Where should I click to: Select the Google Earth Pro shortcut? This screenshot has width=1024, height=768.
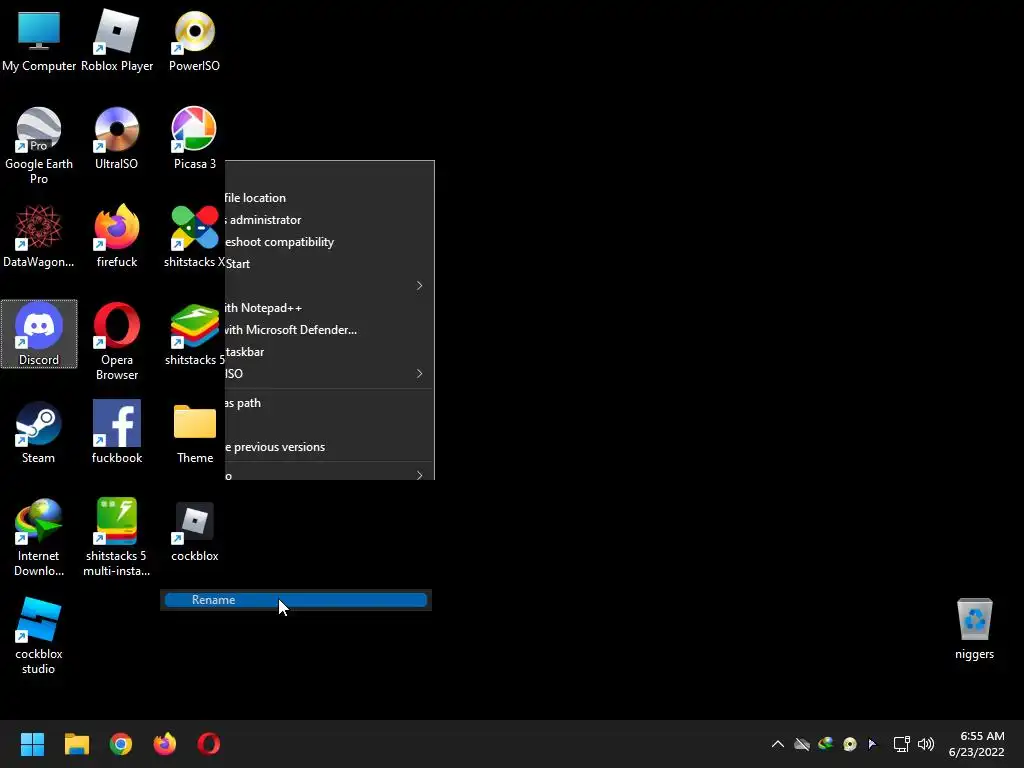tap(39, 146)
